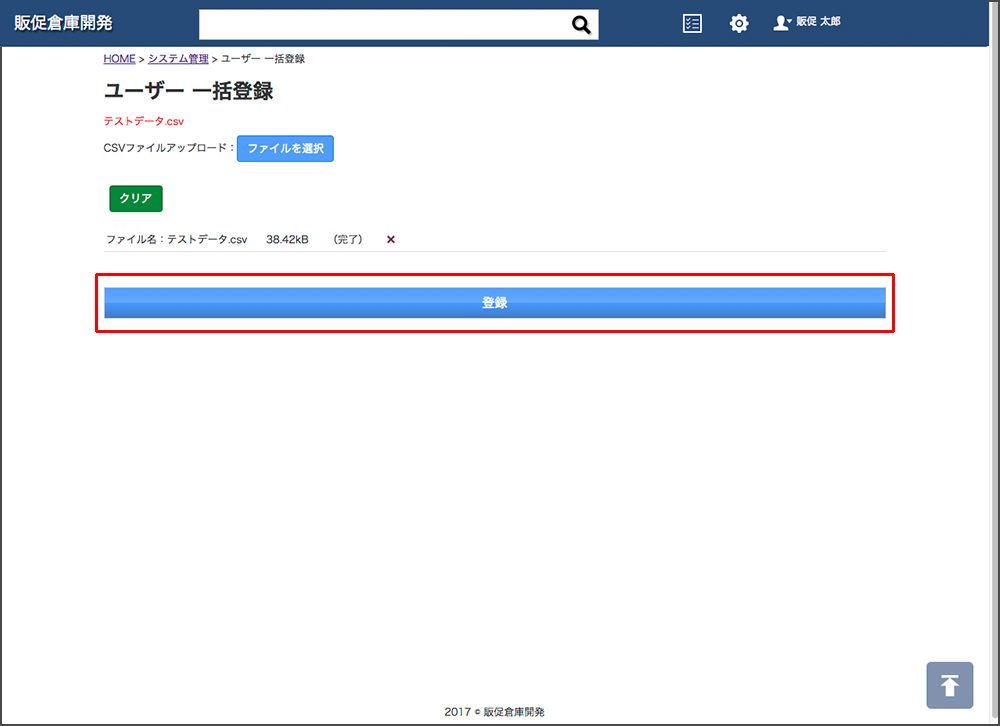Click the magnifier search icon
The height and width of the screenshot is (726, 1000).
coord(580,24)
